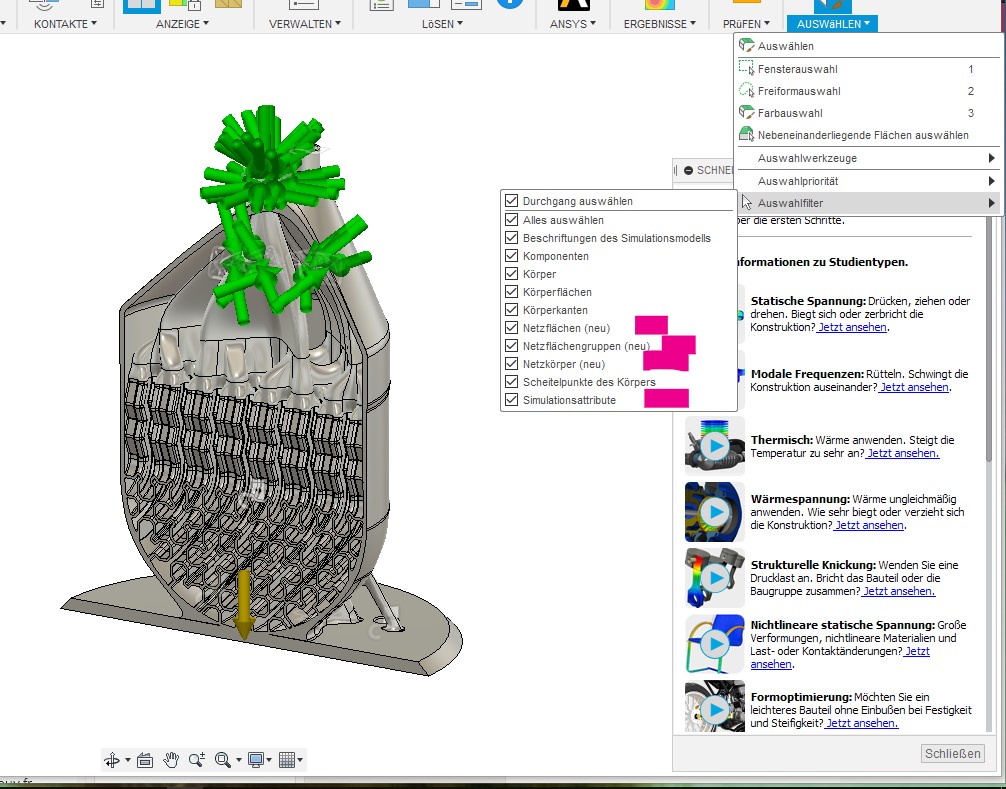Open Auswahlpriorität submenu

[x=869, y=181]
